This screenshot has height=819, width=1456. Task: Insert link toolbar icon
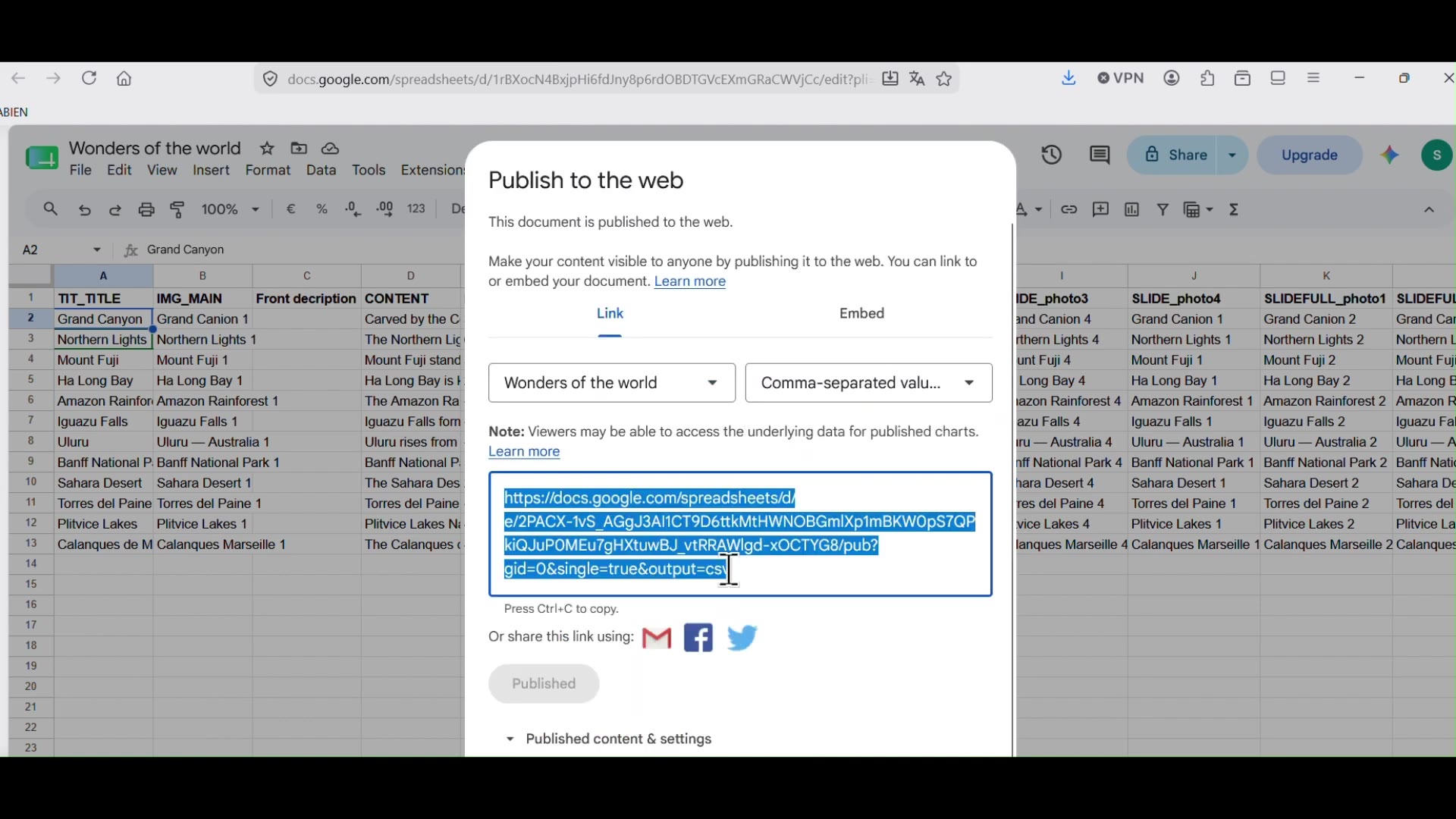[1069, 210]
